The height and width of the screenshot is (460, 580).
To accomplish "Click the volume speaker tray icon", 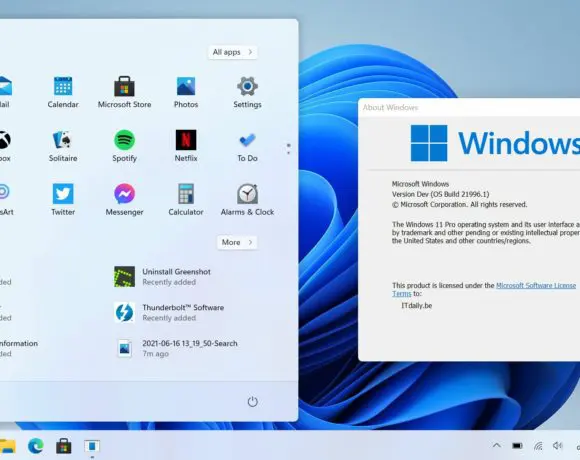I will point(558,446).
